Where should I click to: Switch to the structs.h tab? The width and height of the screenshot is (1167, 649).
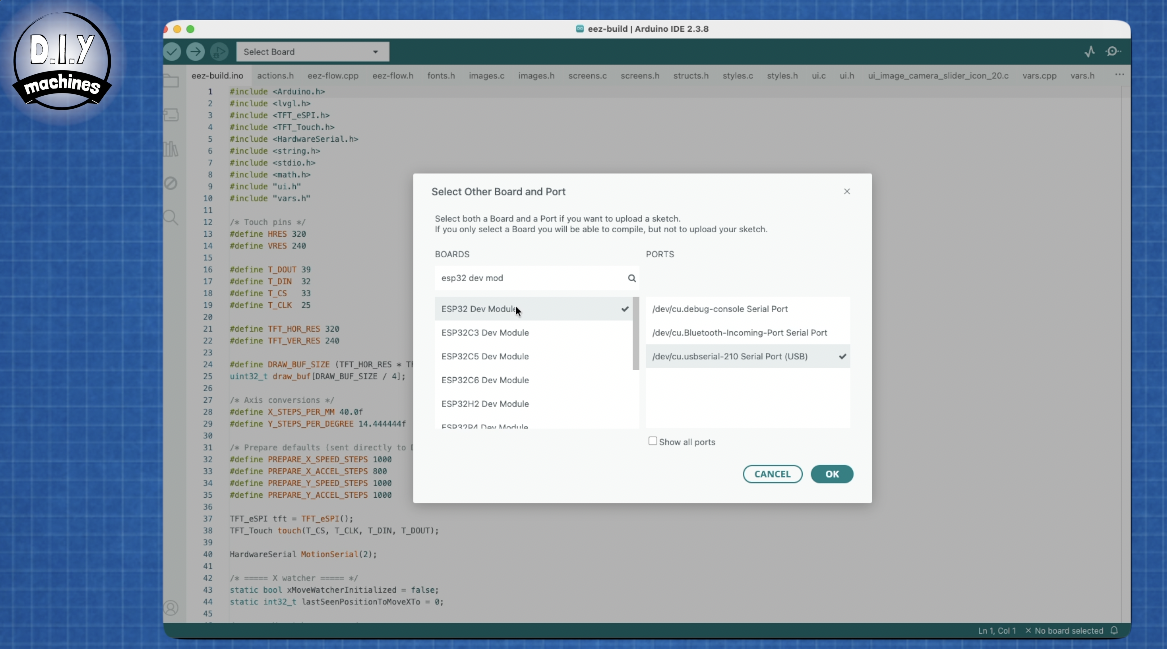pyautogui.click(x=691, y=76)
